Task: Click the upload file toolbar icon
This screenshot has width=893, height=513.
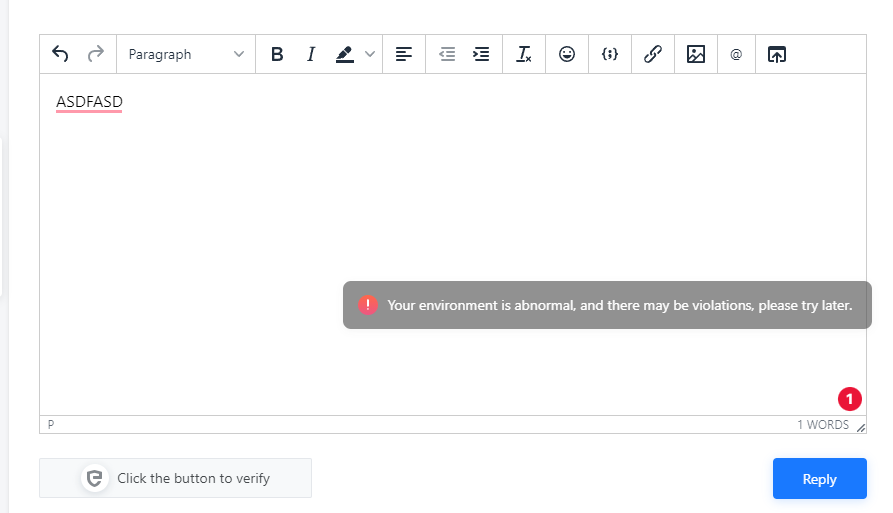Action: point(777,55)
